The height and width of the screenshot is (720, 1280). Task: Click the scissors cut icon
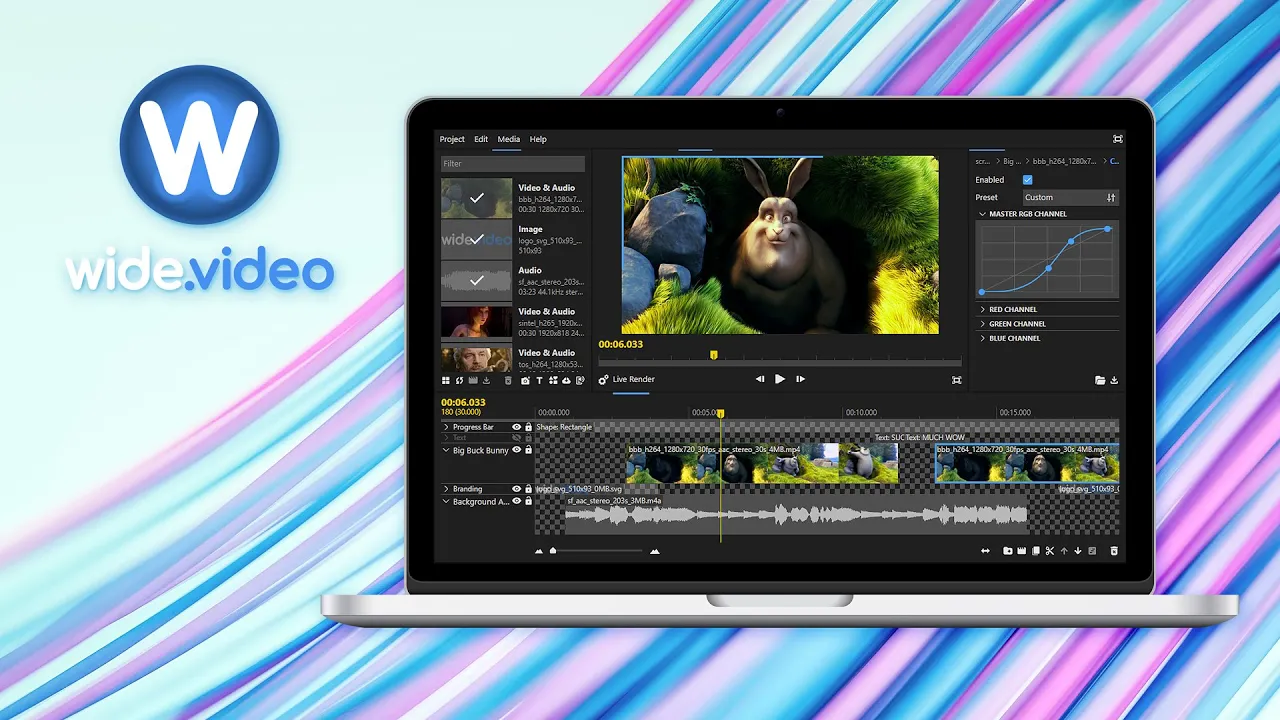click(1050, 551)
